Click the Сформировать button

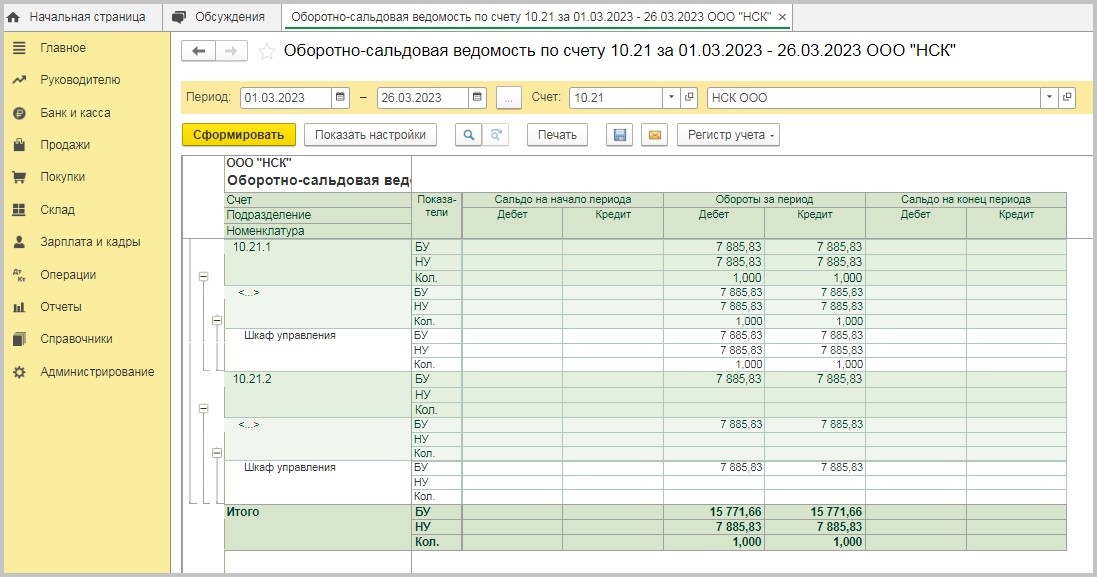(239, 135)
